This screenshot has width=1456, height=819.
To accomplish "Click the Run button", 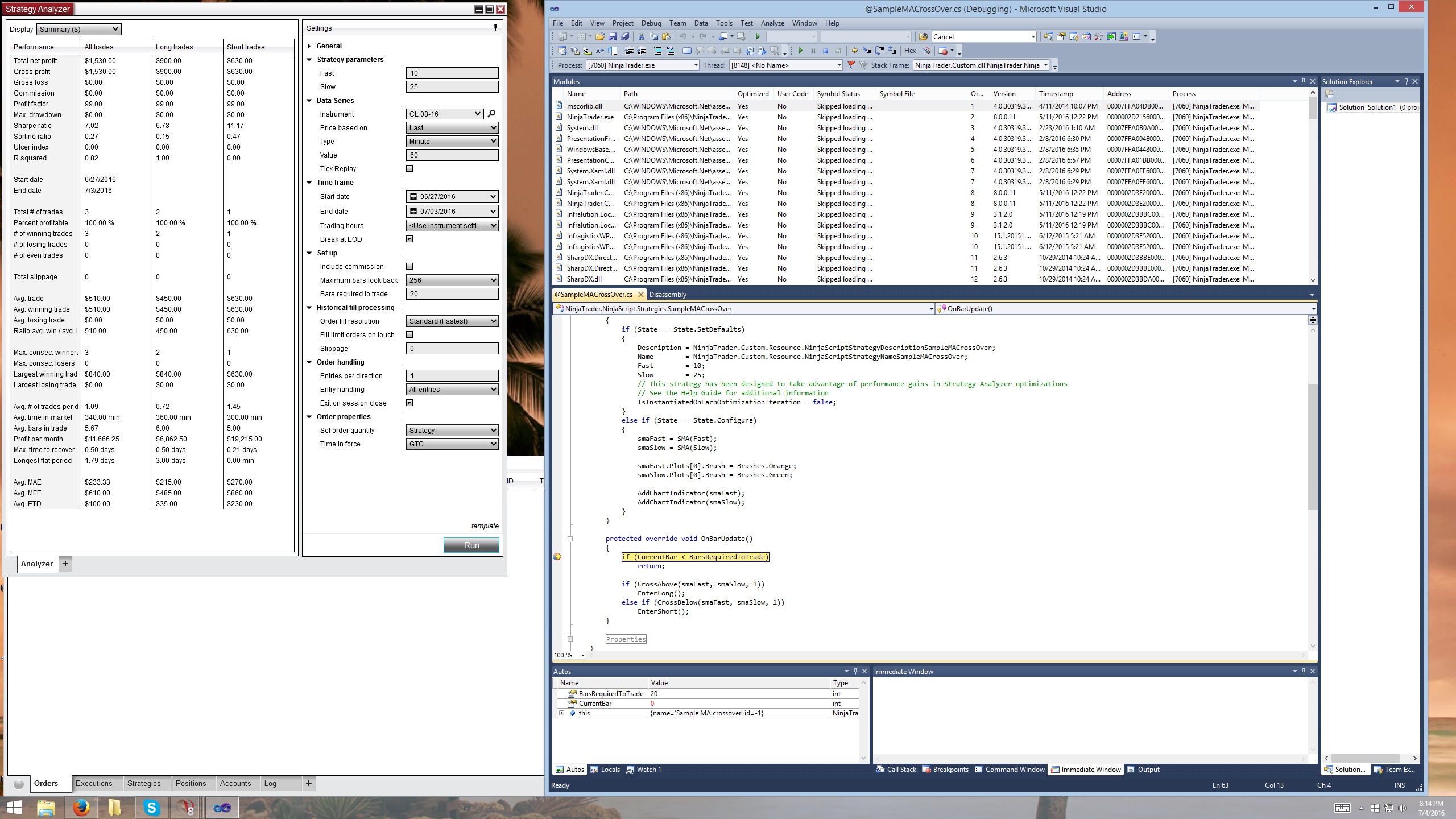I will pos(471,545).
